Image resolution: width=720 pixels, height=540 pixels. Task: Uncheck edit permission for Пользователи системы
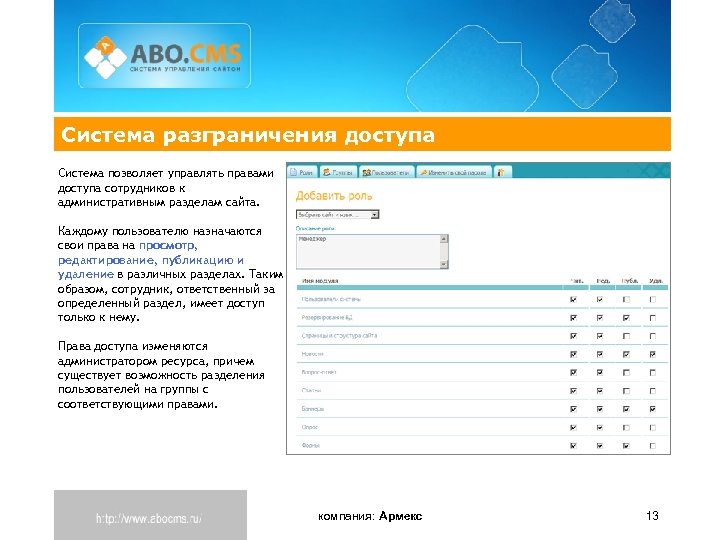click(600, 299)
